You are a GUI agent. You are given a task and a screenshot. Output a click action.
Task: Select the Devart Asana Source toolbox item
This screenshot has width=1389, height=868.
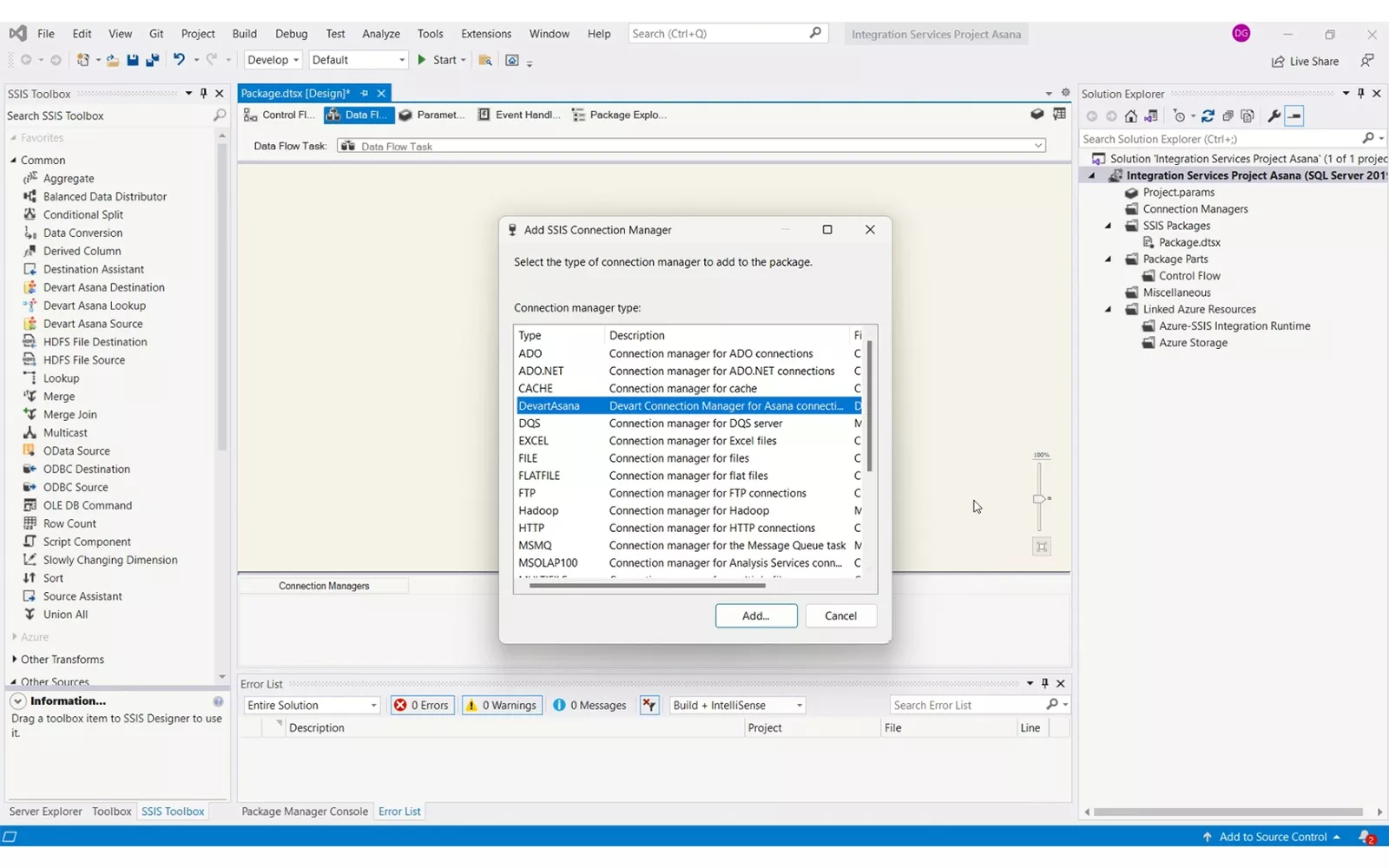click(x=92, y=324)
